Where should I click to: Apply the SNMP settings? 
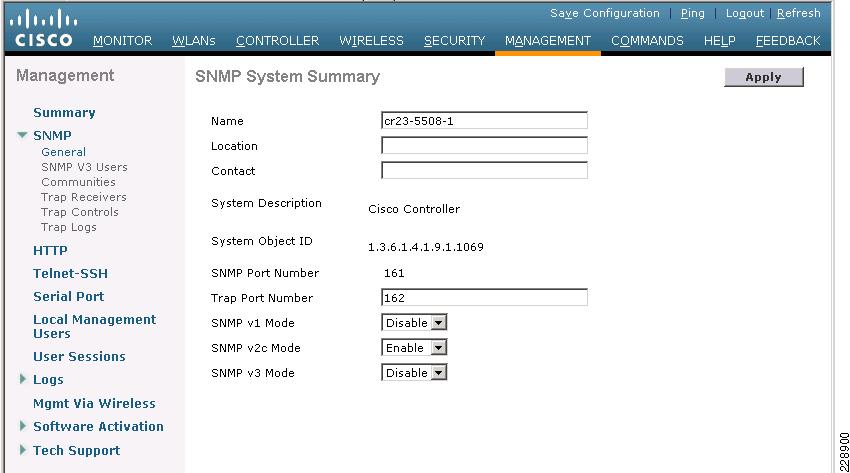[x=763, y=77]
